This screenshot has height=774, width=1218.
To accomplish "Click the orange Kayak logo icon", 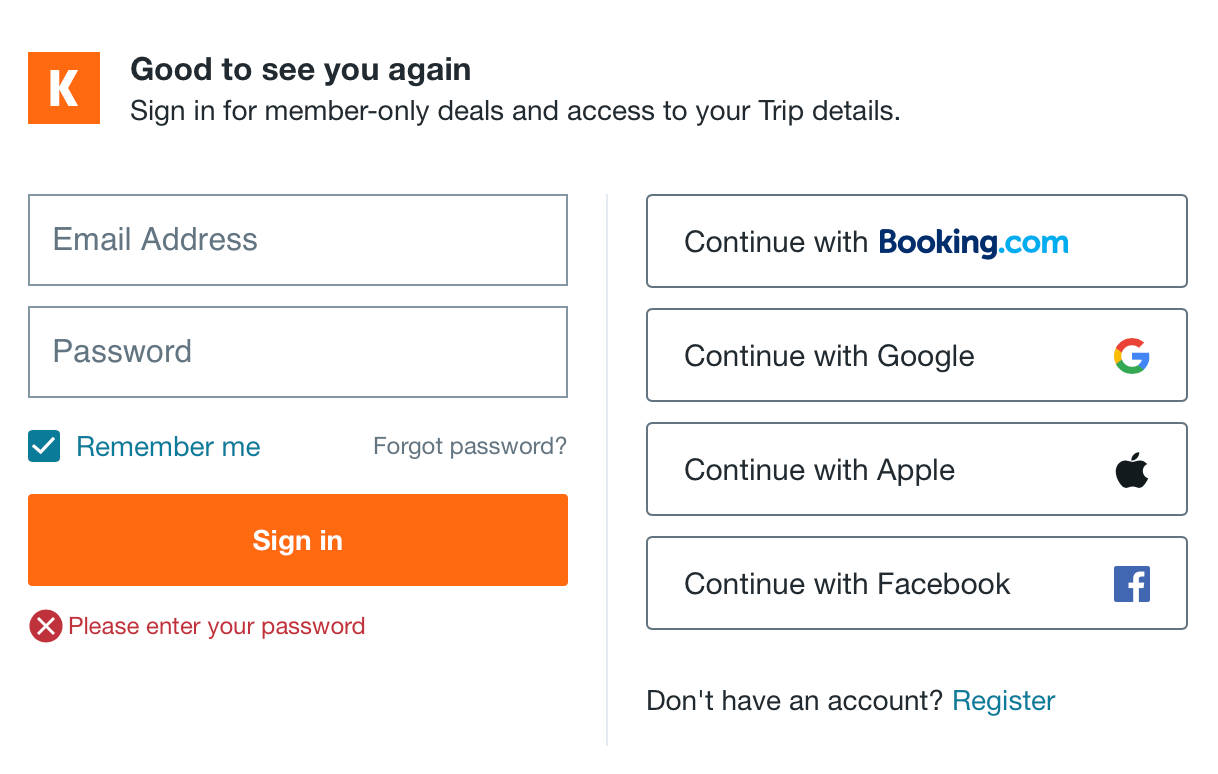I will pyautogui.click(x=63, y=88).
